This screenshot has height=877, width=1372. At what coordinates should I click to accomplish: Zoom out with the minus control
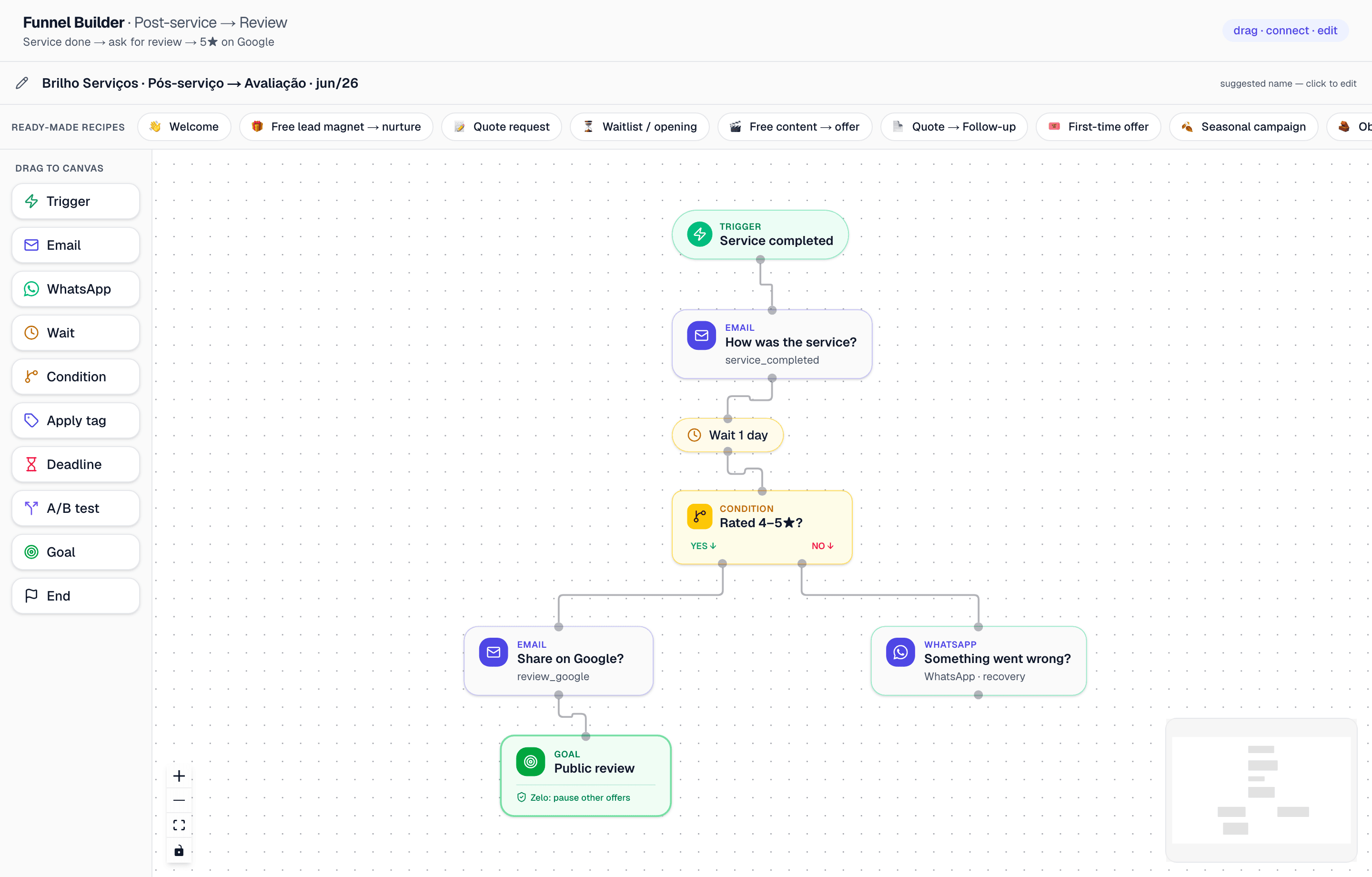coord(179,801)
